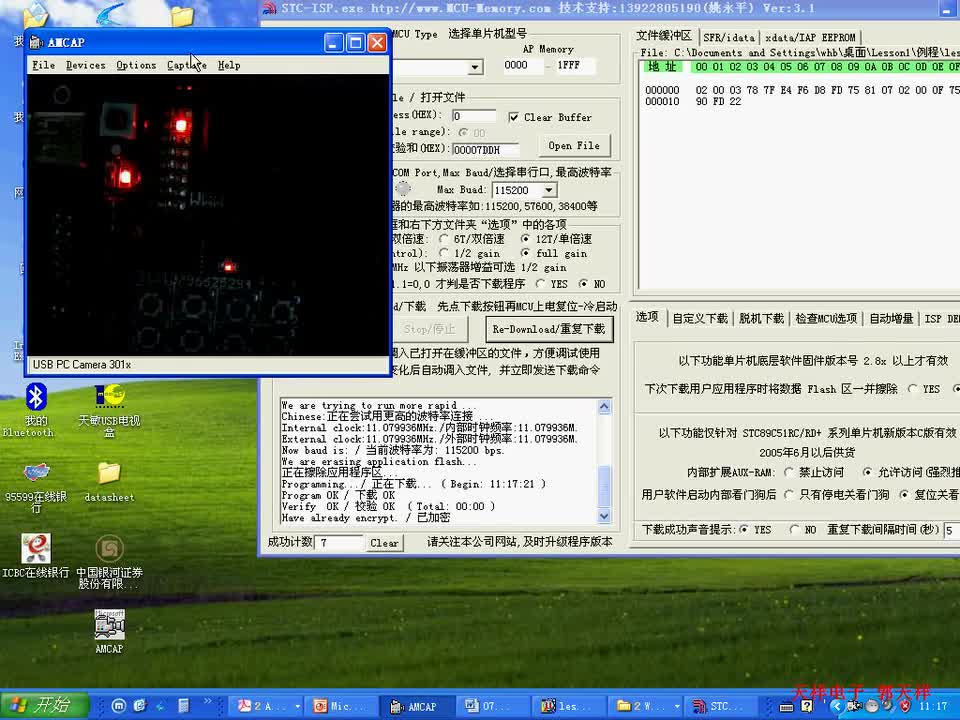Switch to the PowerPoint taskbar button

pyautogui.click(x=340, y=706)
